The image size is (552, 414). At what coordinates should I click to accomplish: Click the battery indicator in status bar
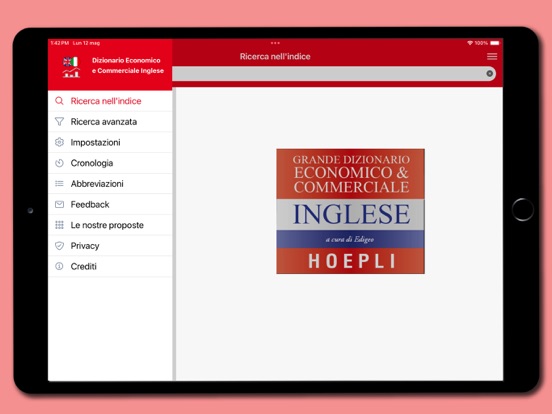[495, 43]
